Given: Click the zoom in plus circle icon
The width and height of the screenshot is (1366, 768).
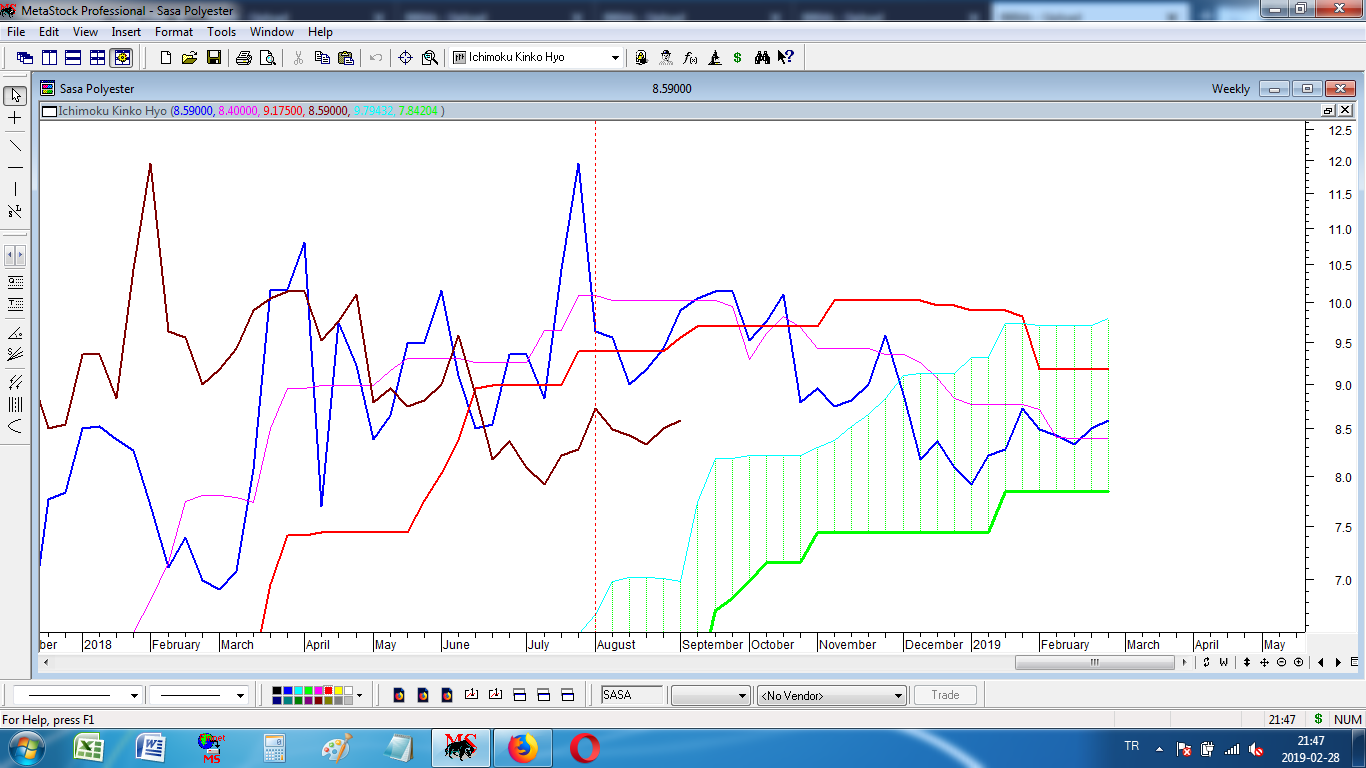Looking at the screenshot, I should [1298, 662].
